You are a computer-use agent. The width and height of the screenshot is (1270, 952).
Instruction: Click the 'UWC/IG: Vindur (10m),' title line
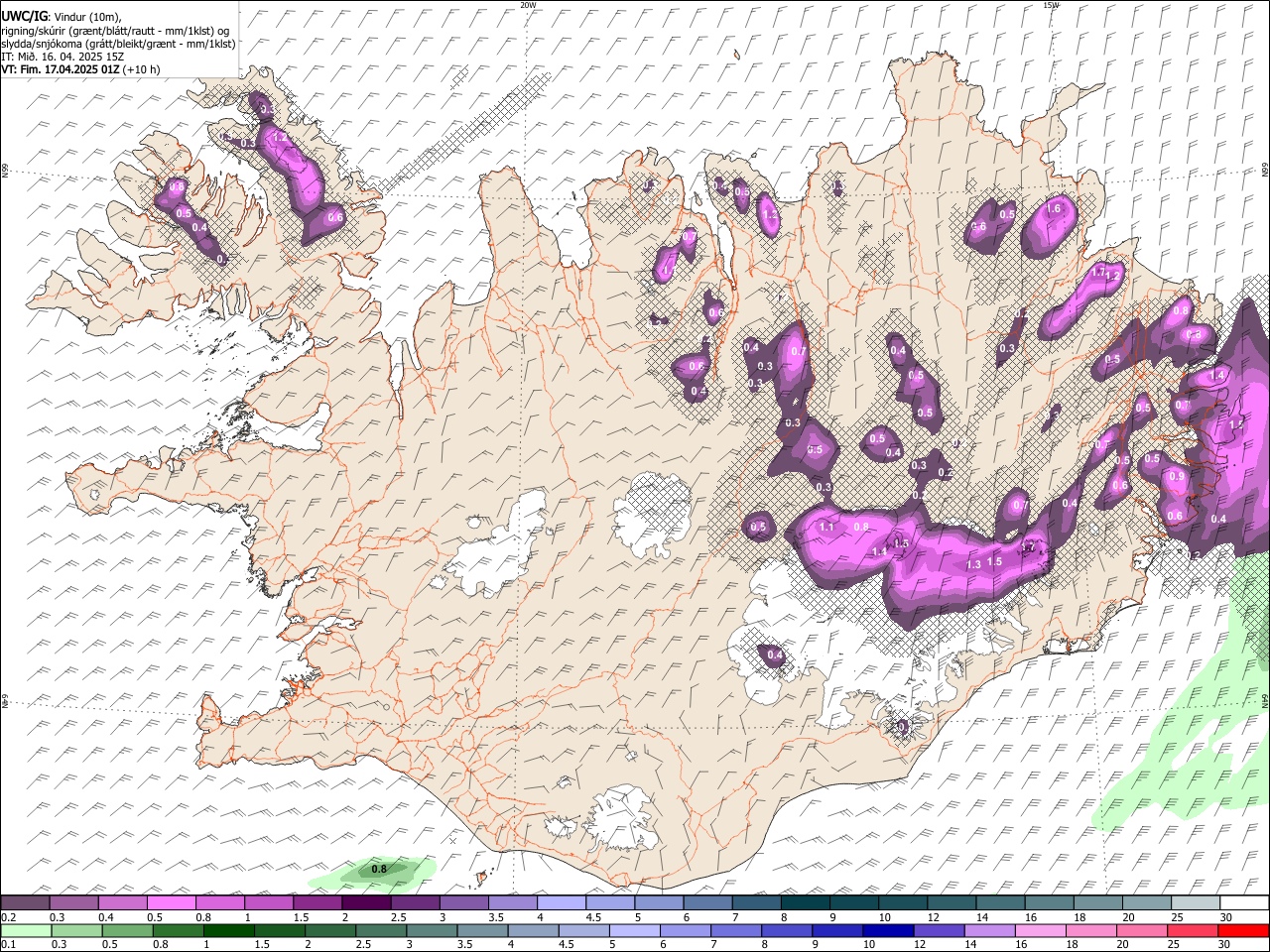coord(62,16)
